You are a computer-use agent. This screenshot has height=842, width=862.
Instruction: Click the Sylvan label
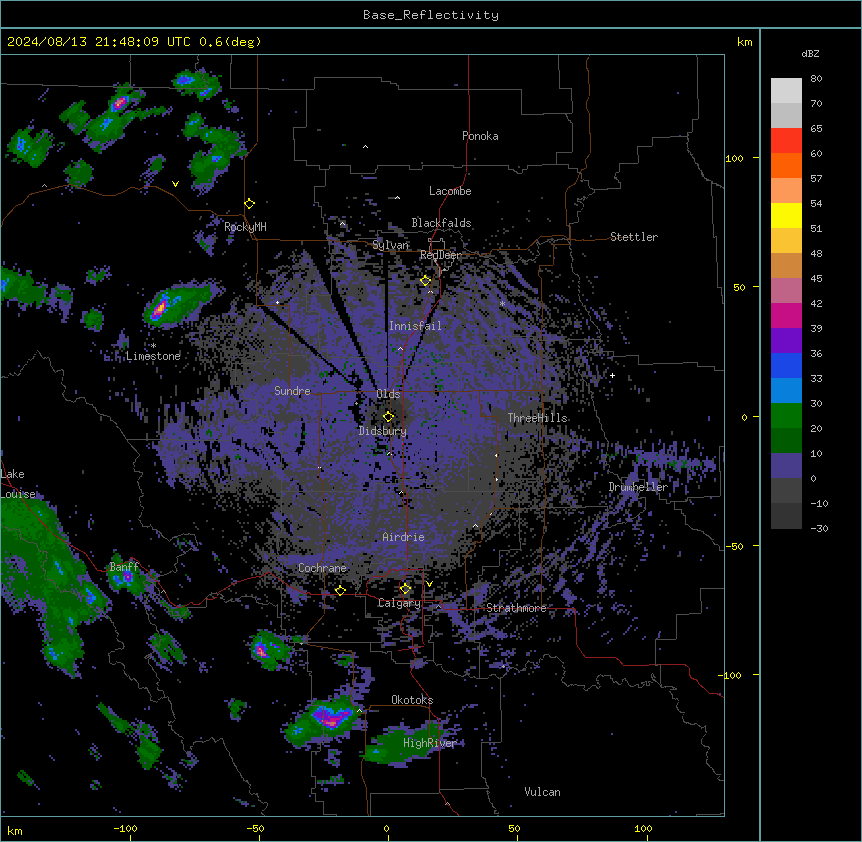click(390, 245)
